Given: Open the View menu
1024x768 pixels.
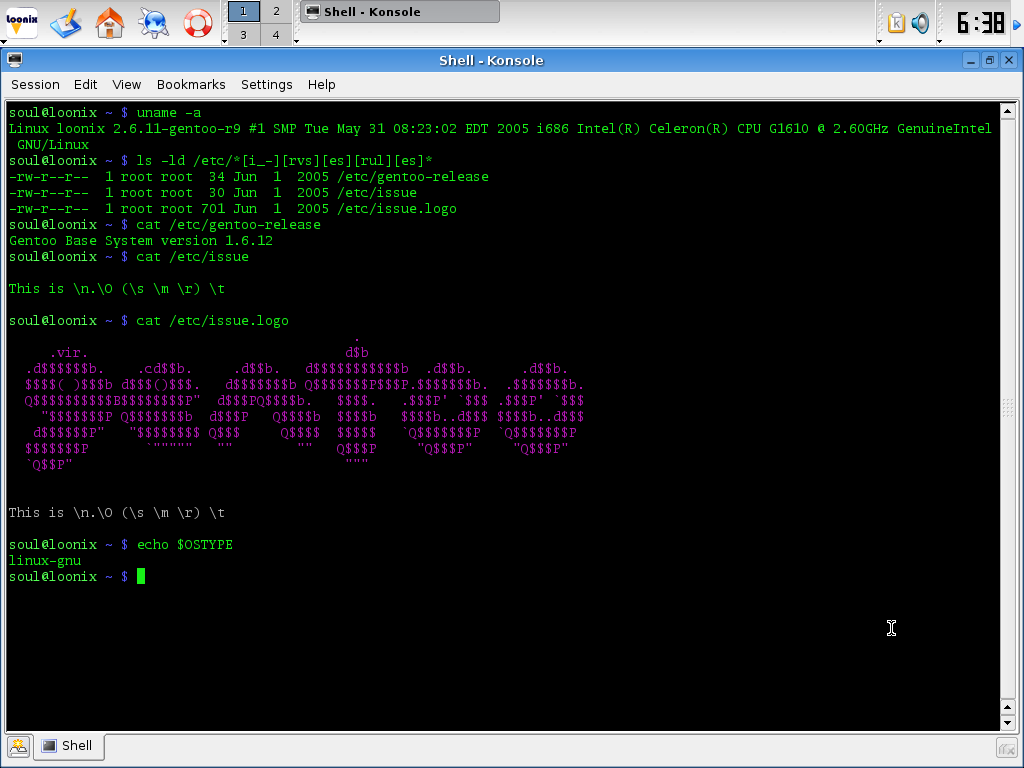Looking at the screenshot, I should tap(127, 85).
